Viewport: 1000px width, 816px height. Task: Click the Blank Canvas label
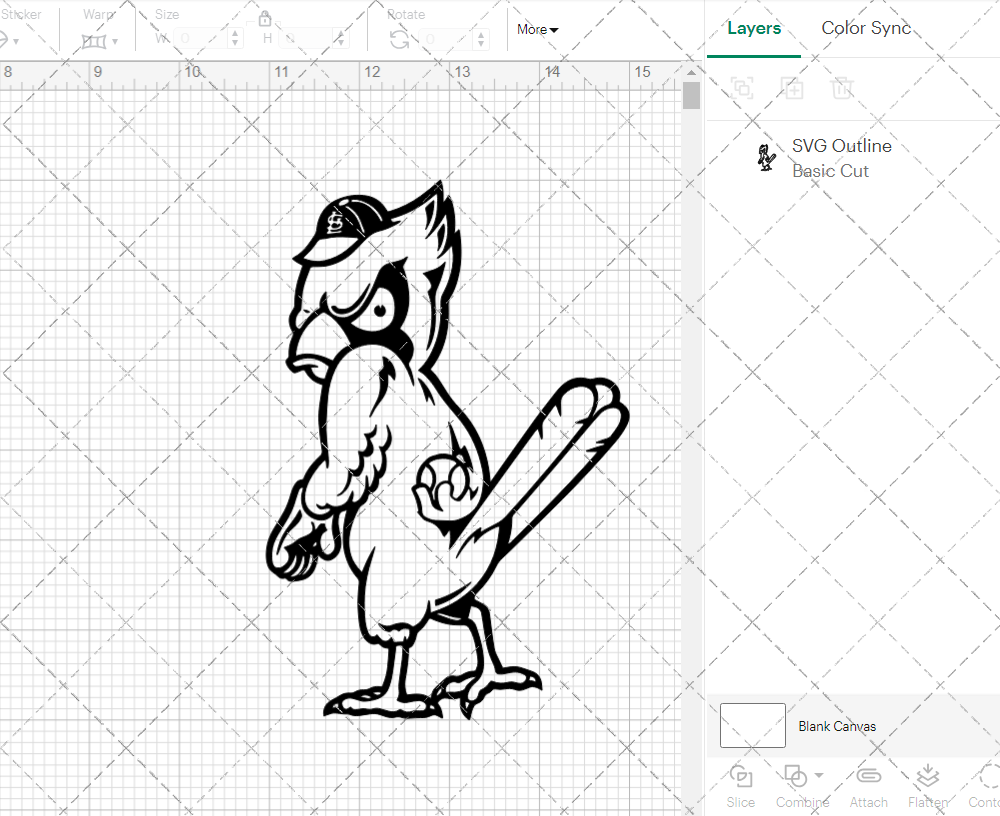[x=837, y=726]
